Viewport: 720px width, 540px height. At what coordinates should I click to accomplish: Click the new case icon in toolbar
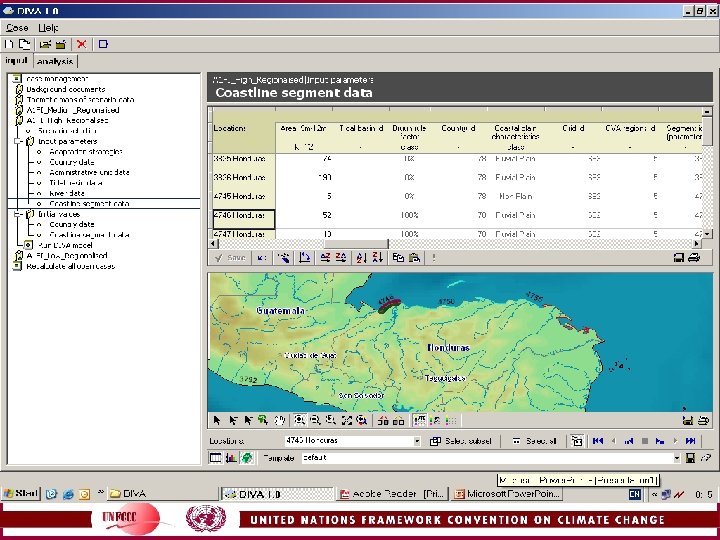9,44
